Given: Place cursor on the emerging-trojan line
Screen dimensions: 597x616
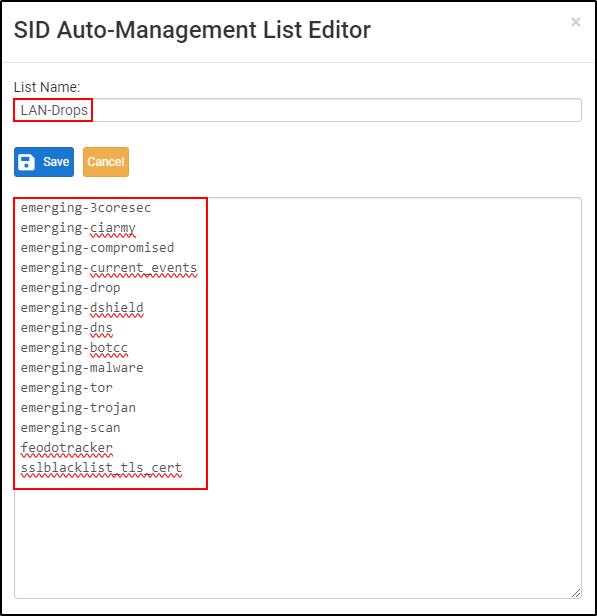Looking at the screenshot, I should pyautogui.click(x=78, y=408).
